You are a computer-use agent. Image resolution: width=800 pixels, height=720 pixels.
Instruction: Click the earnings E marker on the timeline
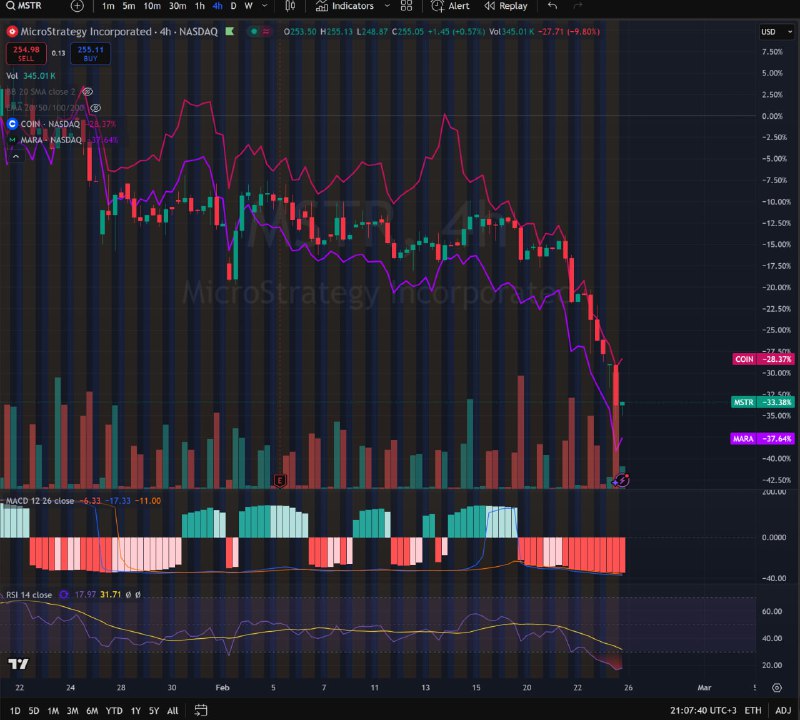pyautogui.click(x=280, y=480)
